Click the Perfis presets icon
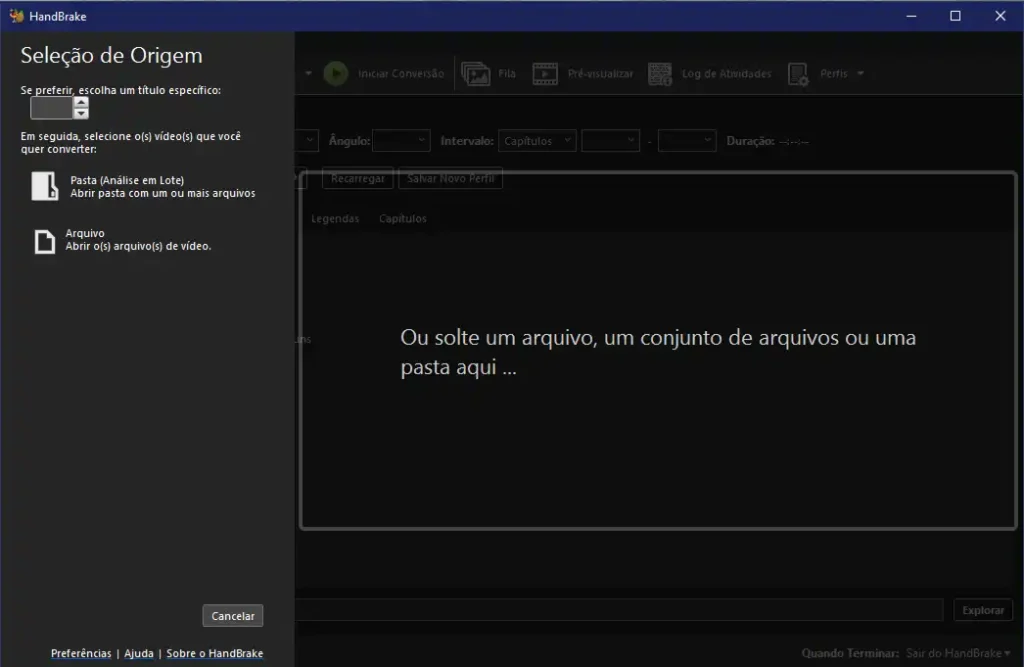Image resolution: width=1024 pixels, height=667 pixels. point(798,74)
